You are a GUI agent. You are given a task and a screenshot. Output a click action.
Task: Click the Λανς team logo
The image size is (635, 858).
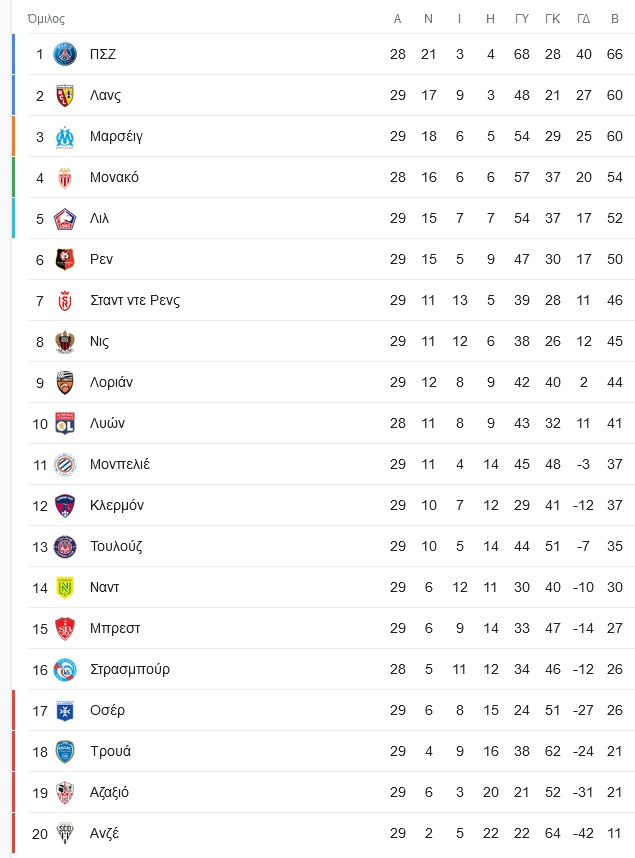[65, 95]
